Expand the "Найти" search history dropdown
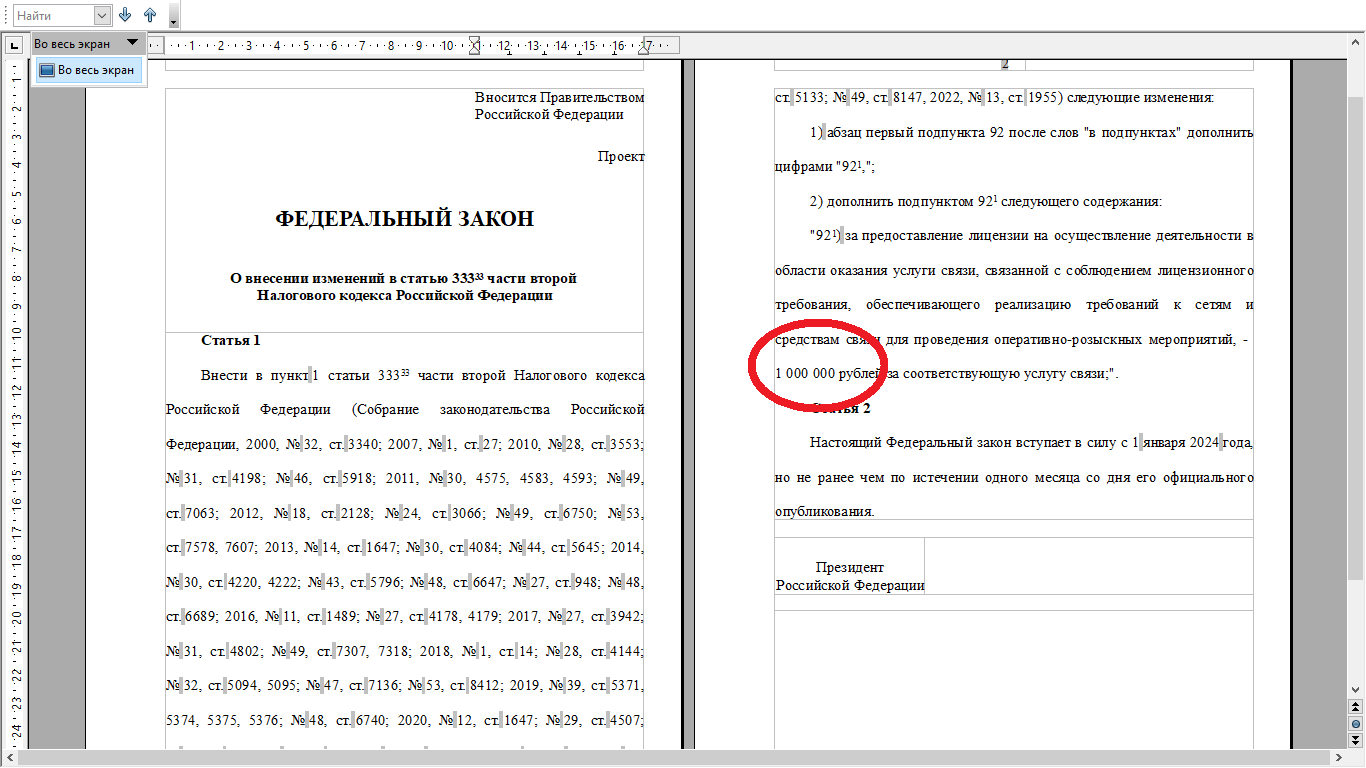Image resolution: width=1366 pixels, height=768 pixels. click(x=102, y=15)
